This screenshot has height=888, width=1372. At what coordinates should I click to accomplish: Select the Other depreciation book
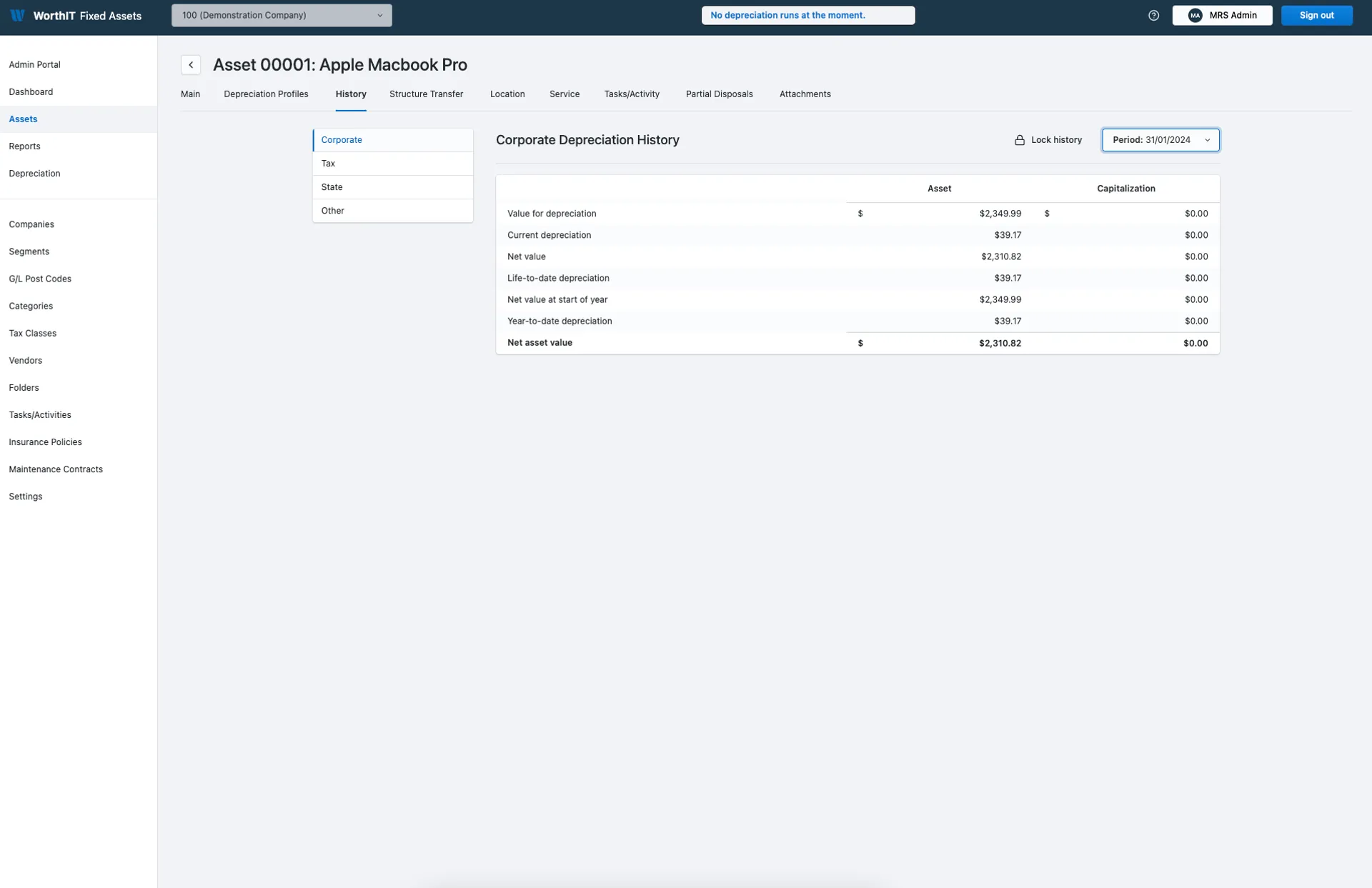point(393,211)
